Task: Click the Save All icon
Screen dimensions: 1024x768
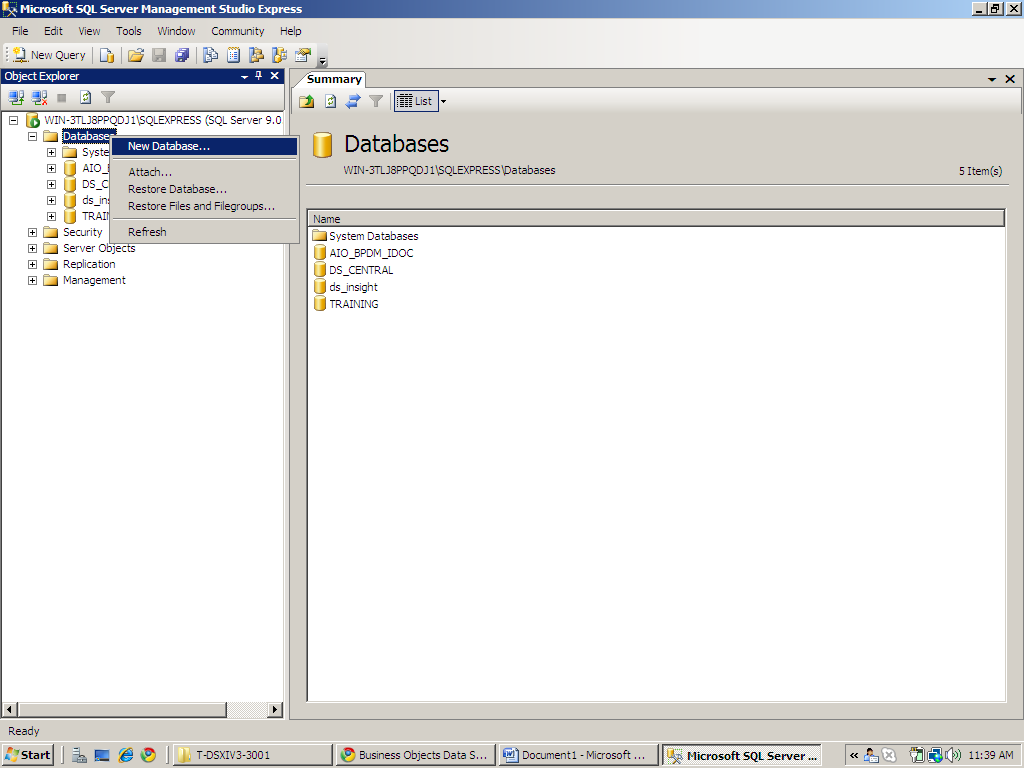Action: [x=182, y=56]
